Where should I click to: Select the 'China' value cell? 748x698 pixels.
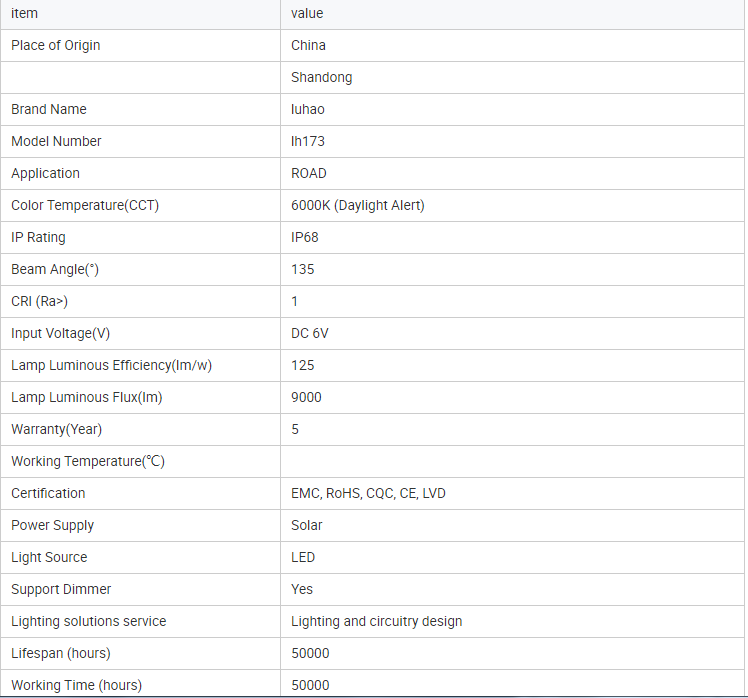click(x=308, y=45)
